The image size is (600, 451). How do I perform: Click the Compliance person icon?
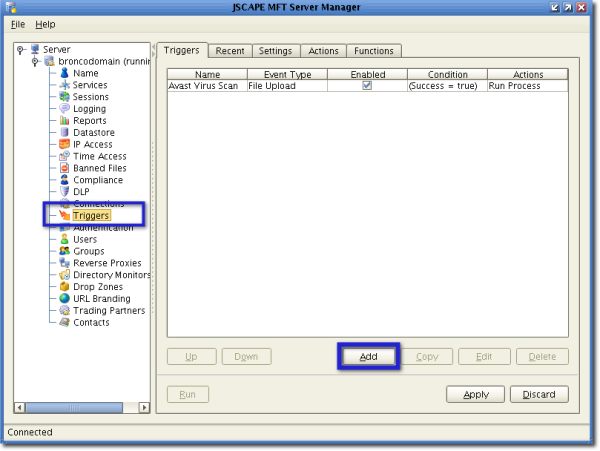tap(64, 180)
